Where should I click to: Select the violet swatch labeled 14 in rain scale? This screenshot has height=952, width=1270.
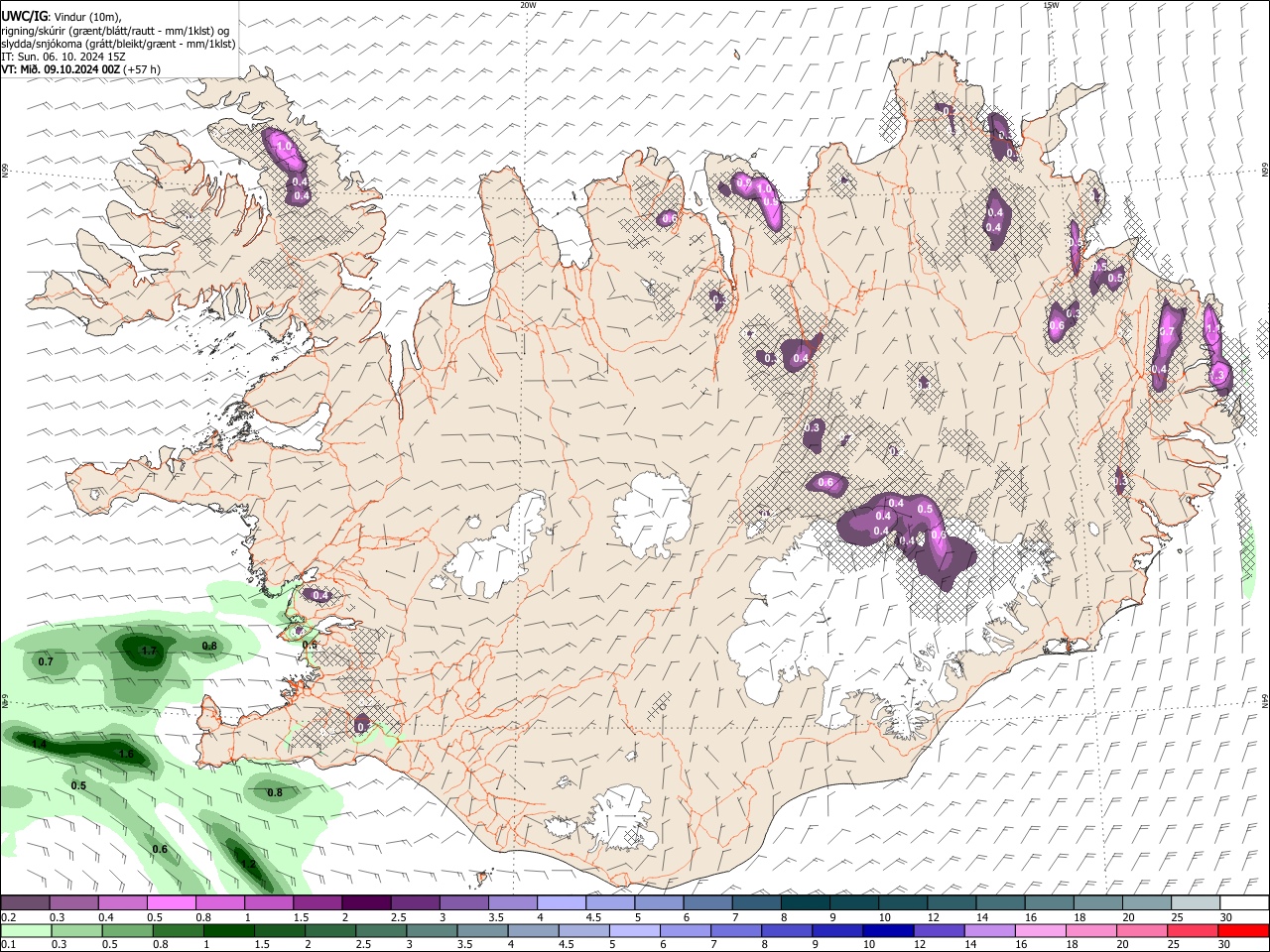(989, 931)
